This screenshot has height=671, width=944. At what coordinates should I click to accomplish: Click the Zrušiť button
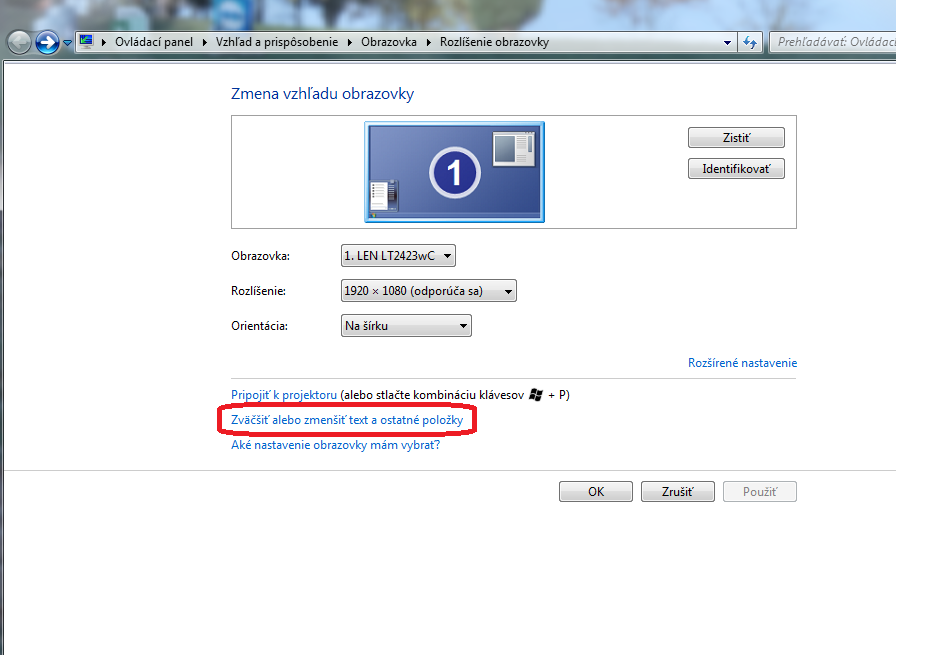coord(677,492)
